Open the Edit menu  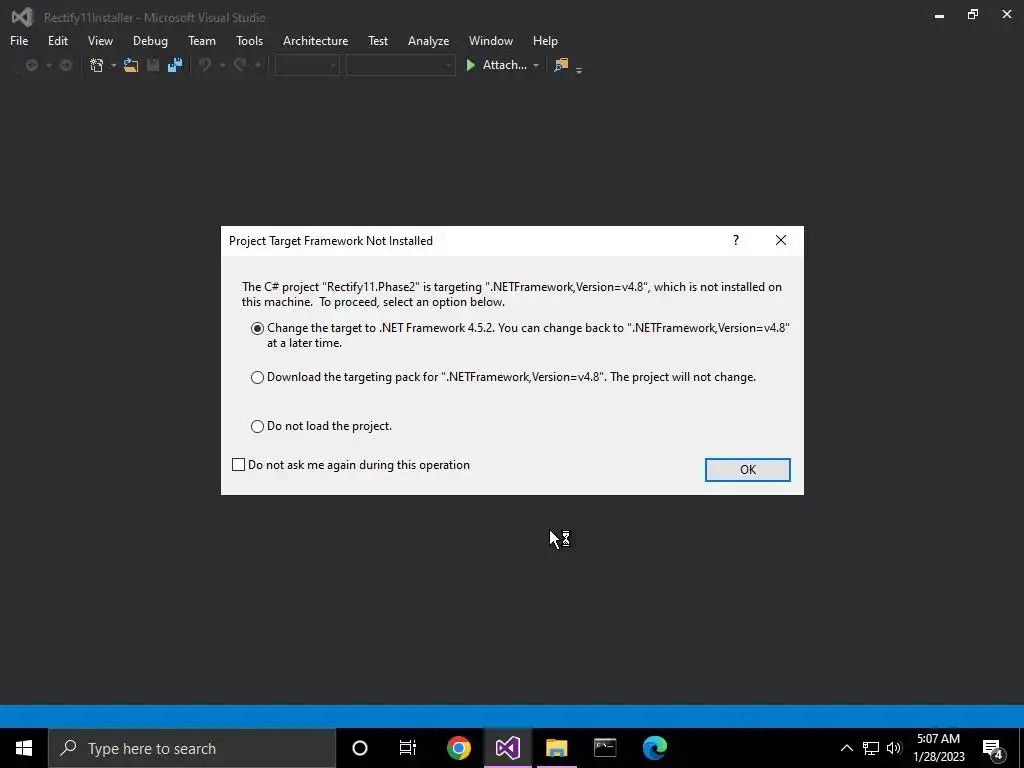pos(57,40)
